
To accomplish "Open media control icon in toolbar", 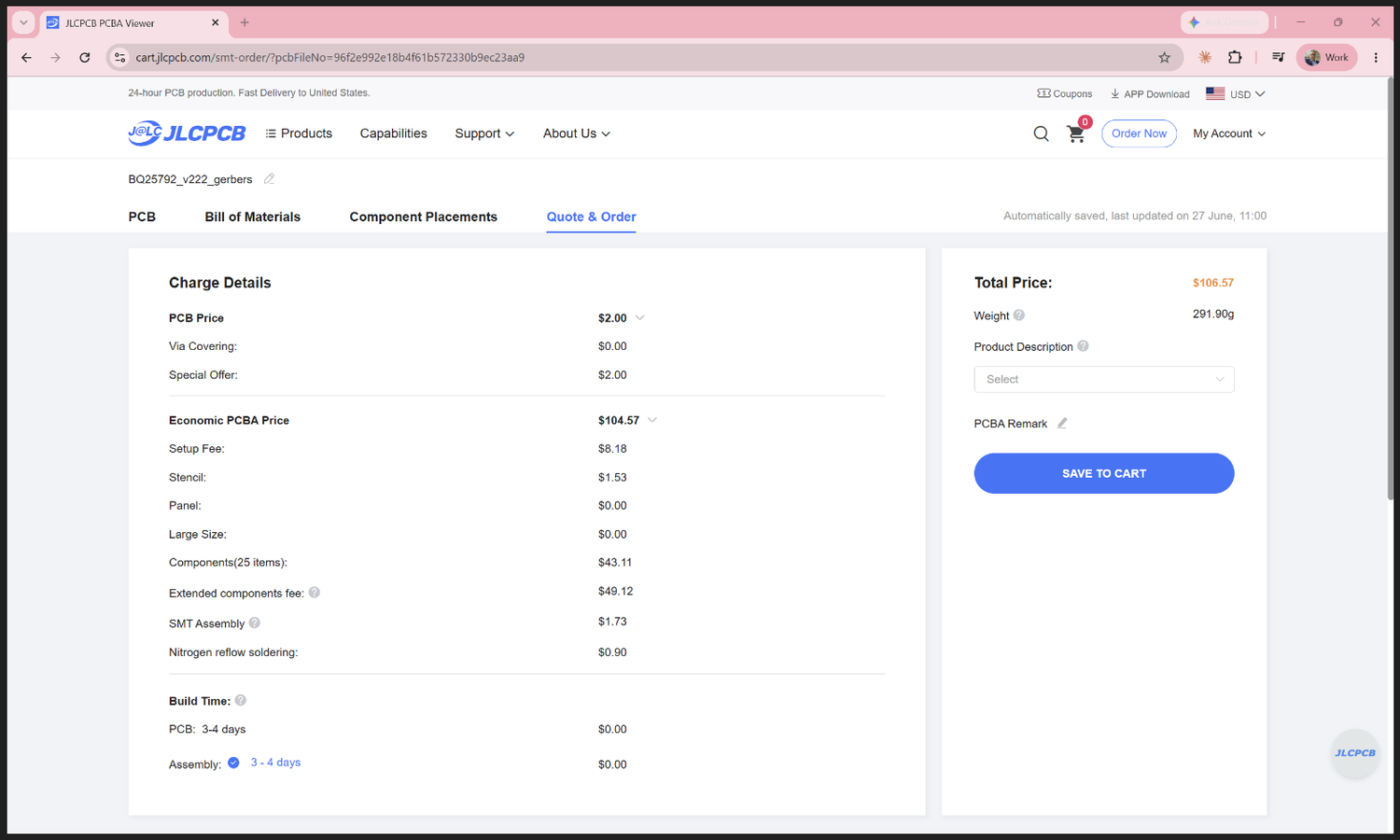I will point(1278,57).
